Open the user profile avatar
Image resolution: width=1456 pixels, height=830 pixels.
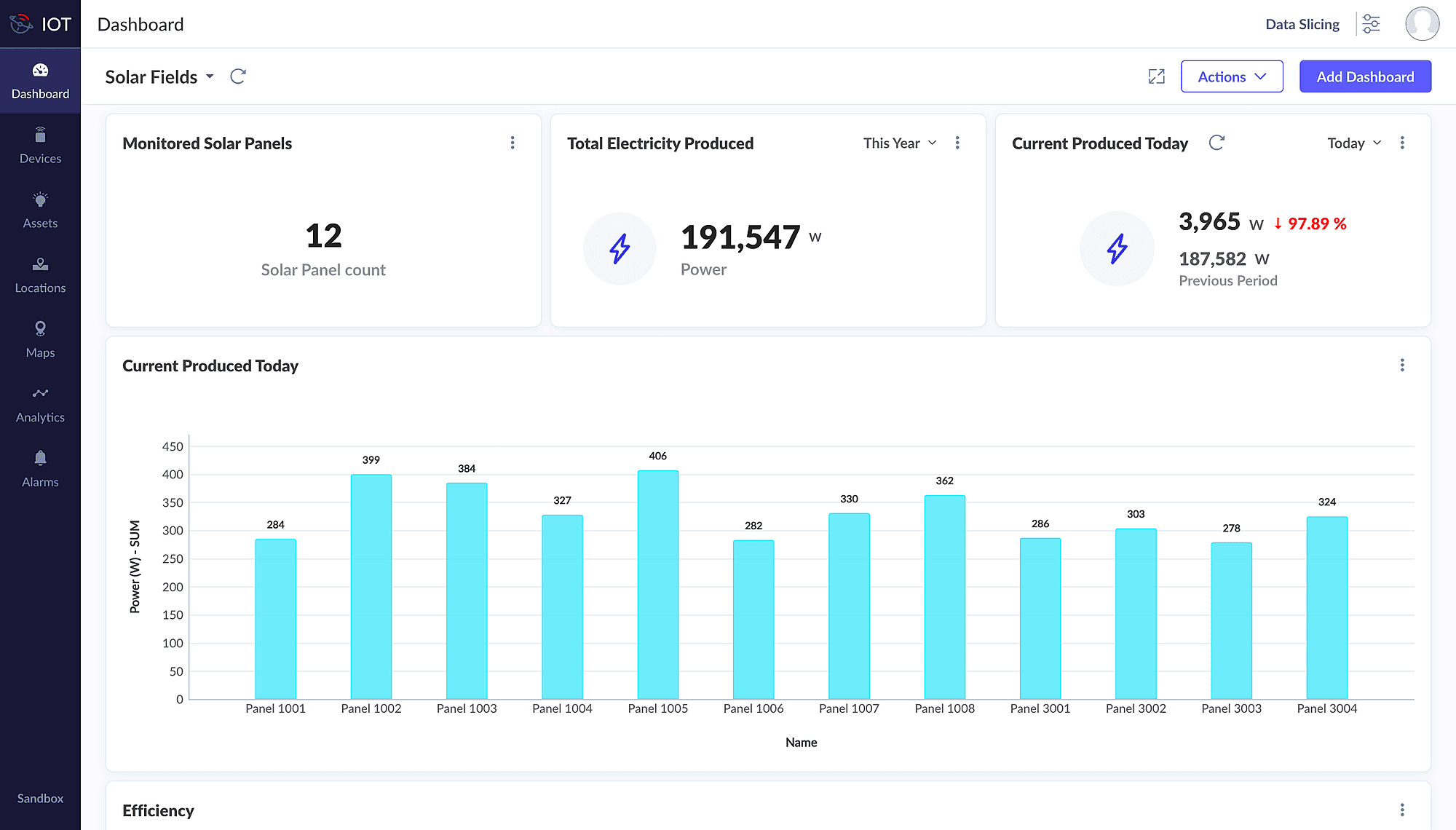(x=1422, y=24)
